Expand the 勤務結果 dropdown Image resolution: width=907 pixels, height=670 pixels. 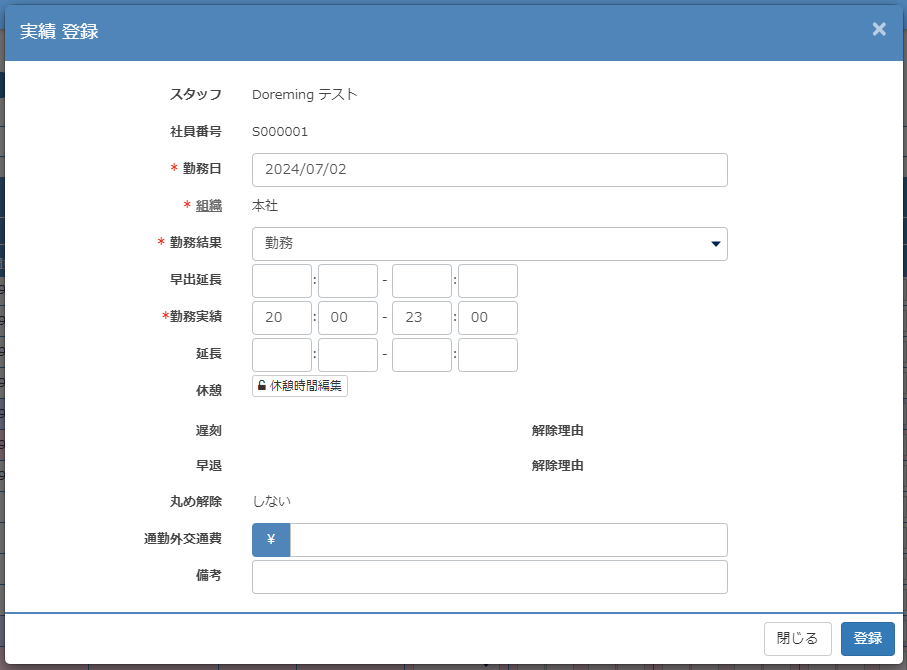coord(489,244)
